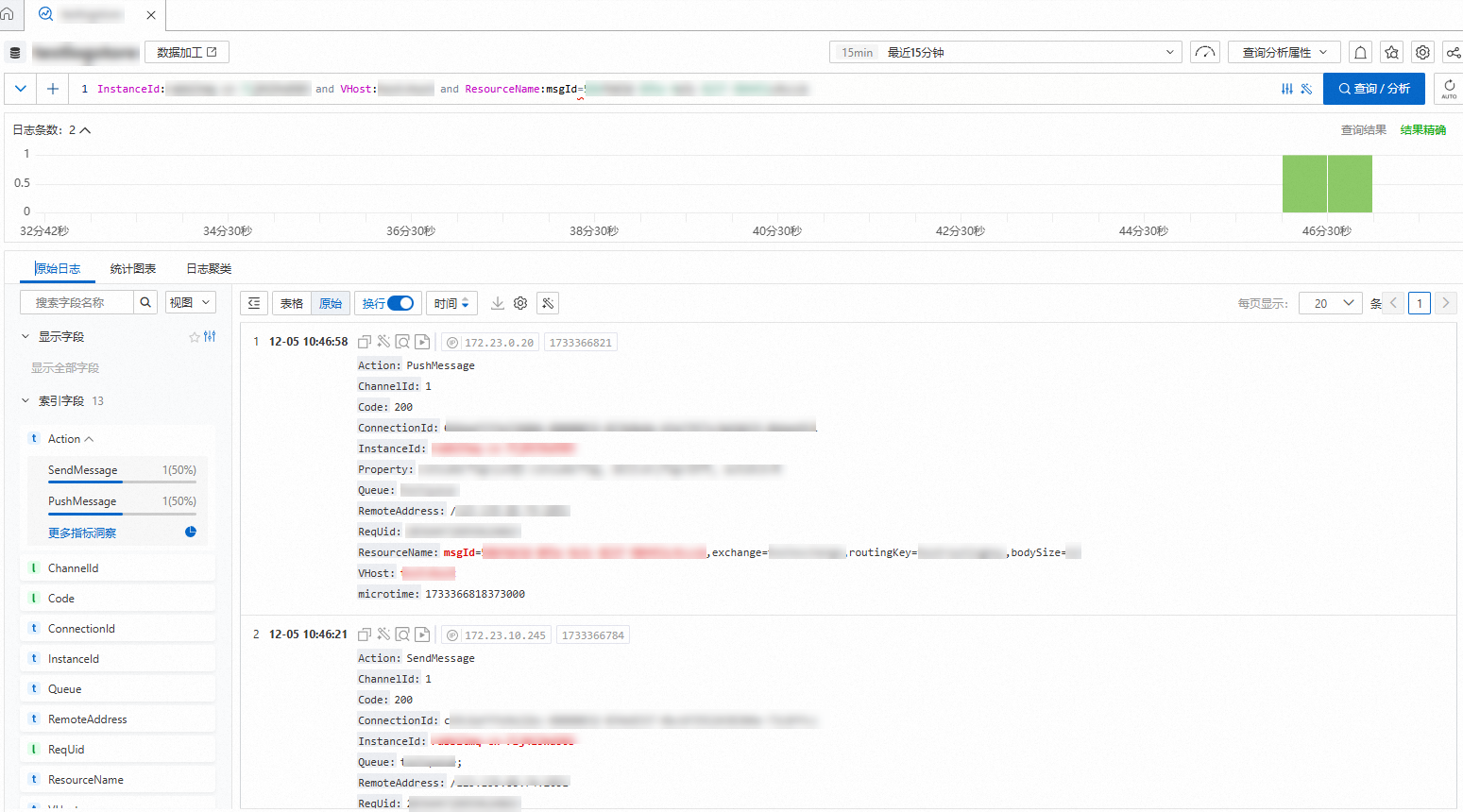Image resolution: width=1463 pixels, height=812 pixels.
Task: Open query filter sliders icon in the search bar
Action: [1286, 89]
